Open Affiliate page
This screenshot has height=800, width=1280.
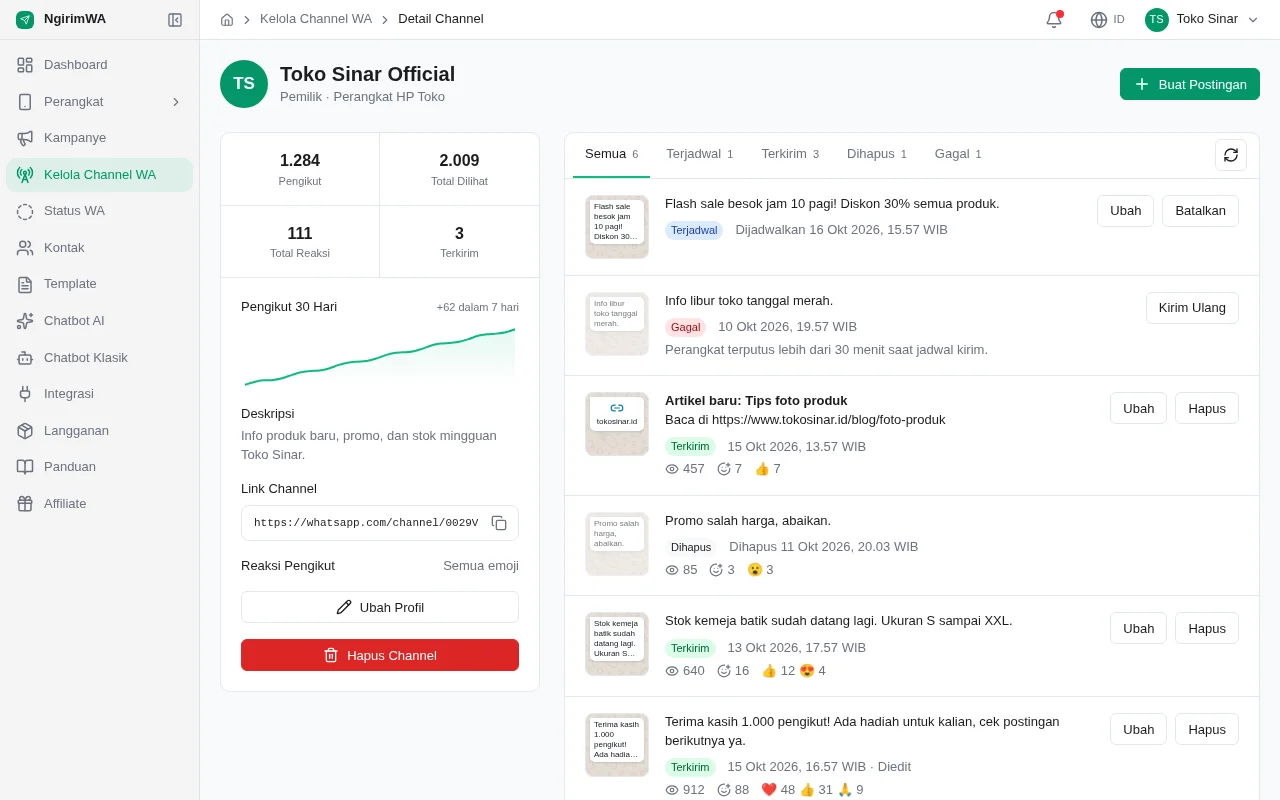tap(99, 504)
